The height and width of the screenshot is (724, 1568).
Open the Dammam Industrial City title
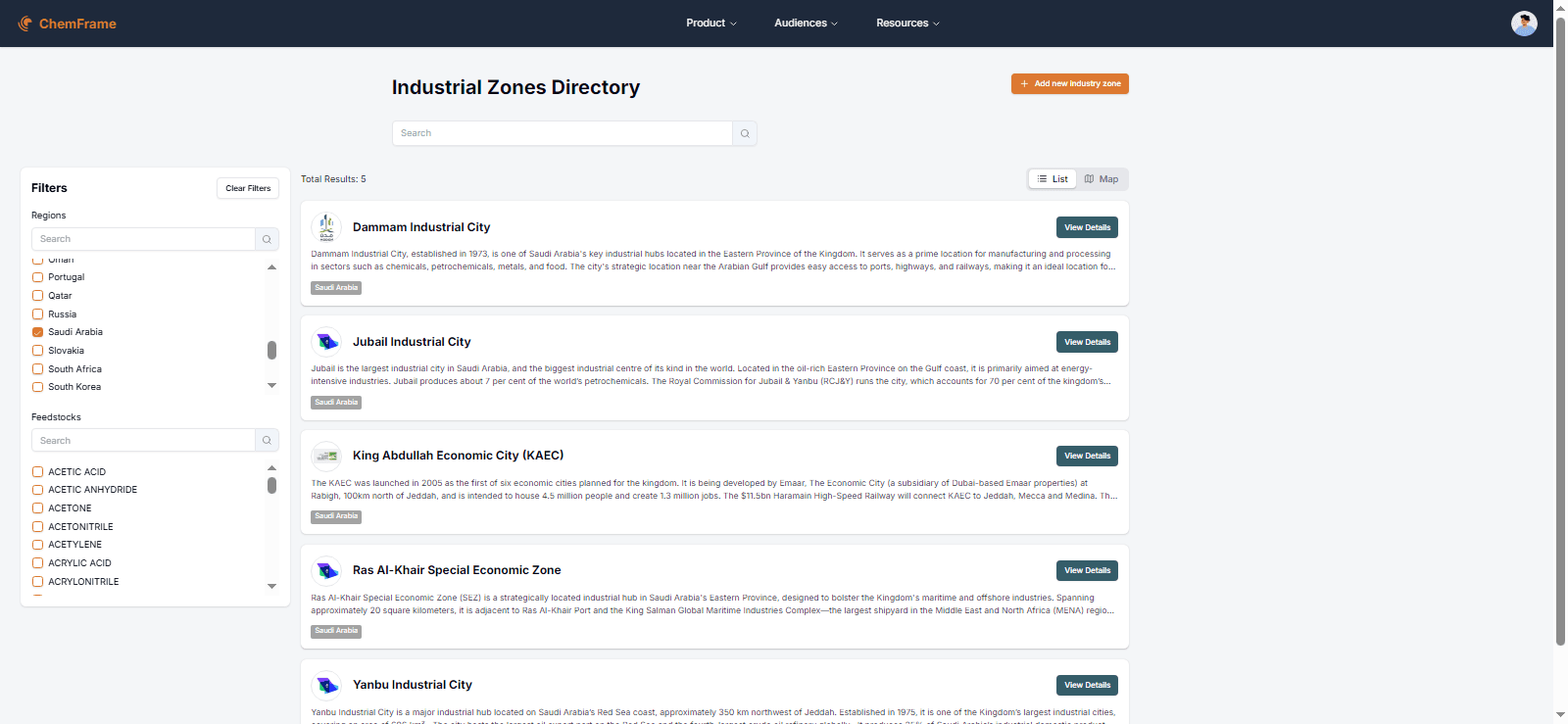pos(421,227)
